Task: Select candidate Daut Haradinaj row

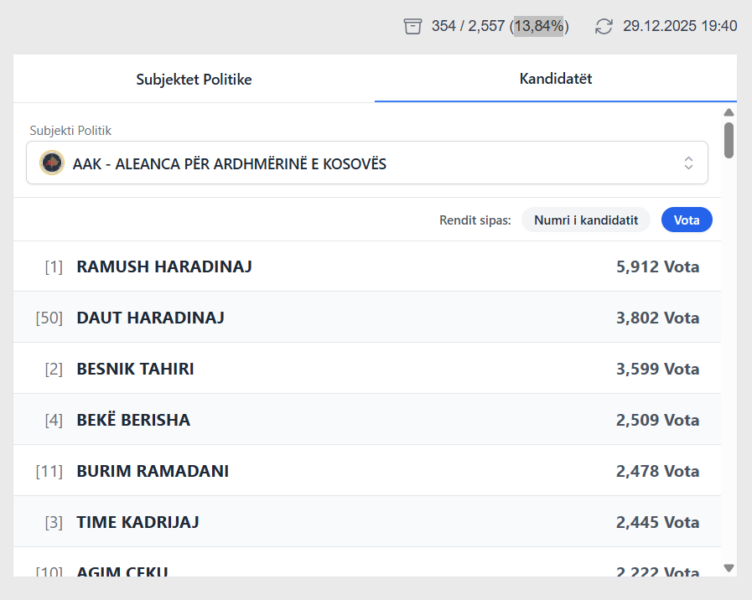Action: click(366, 318)
